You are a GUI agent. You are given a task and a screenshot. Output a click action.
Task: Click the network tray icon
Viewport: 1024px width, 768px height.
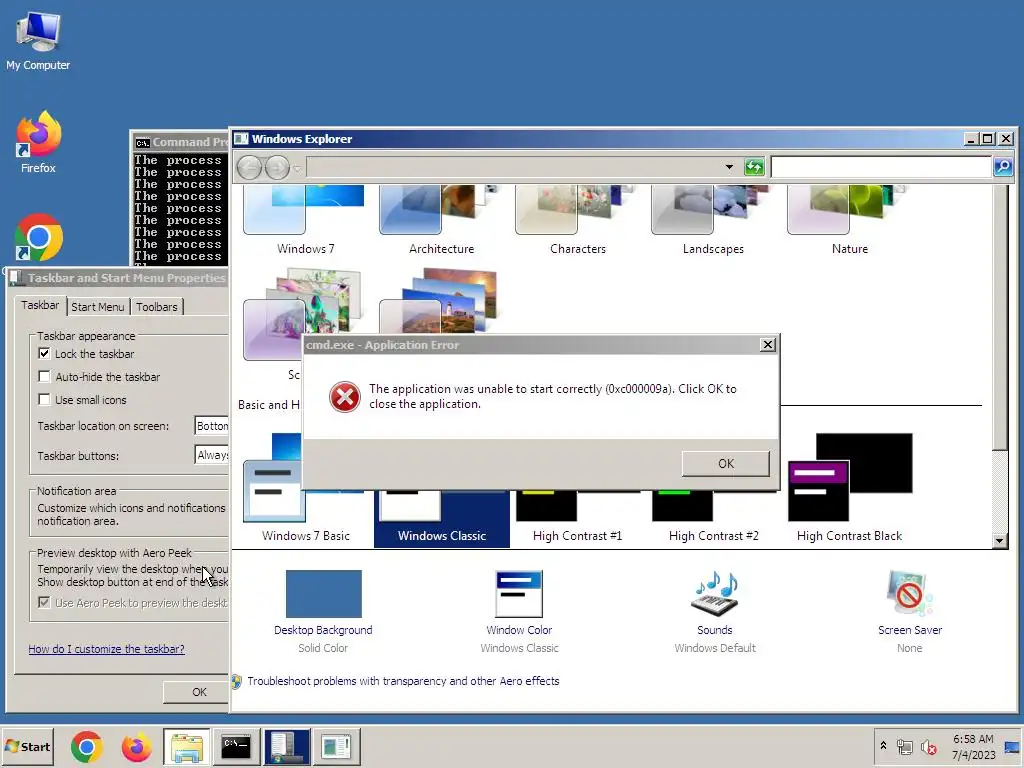pyautogui.click(x=904, y=746)
